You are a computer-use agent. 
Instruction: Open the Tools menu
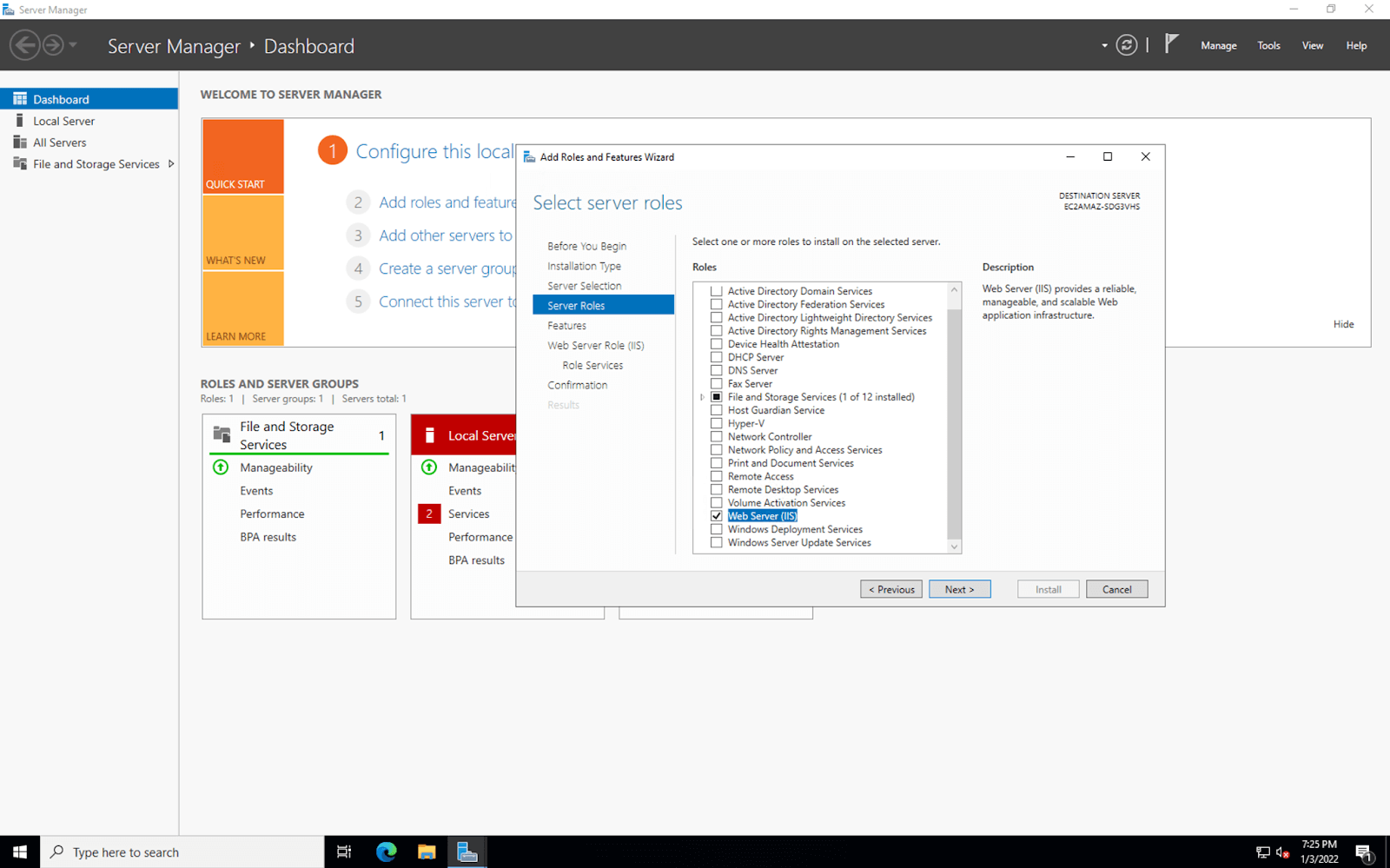point(1268,46)
